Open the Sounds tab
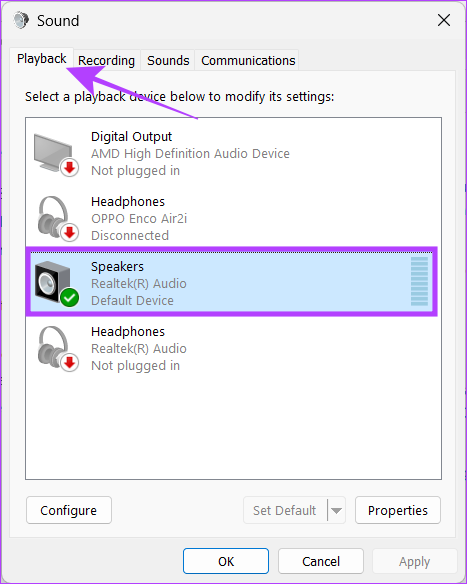Screen dimensions: 467x585 coord(168,60)
